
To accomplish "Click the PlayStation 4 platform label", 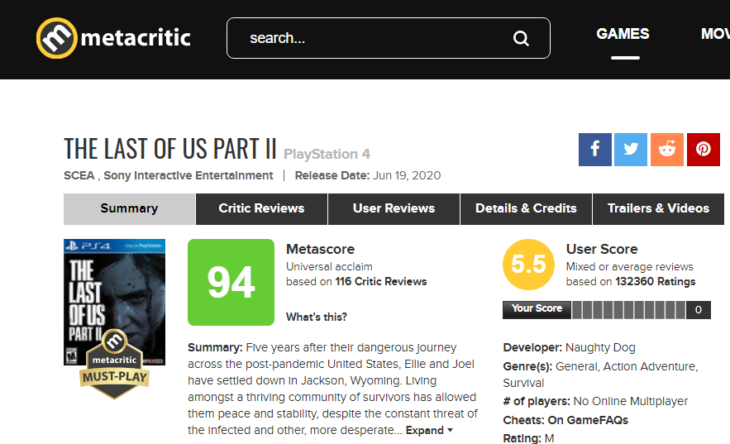I will [x=327, y=154].
